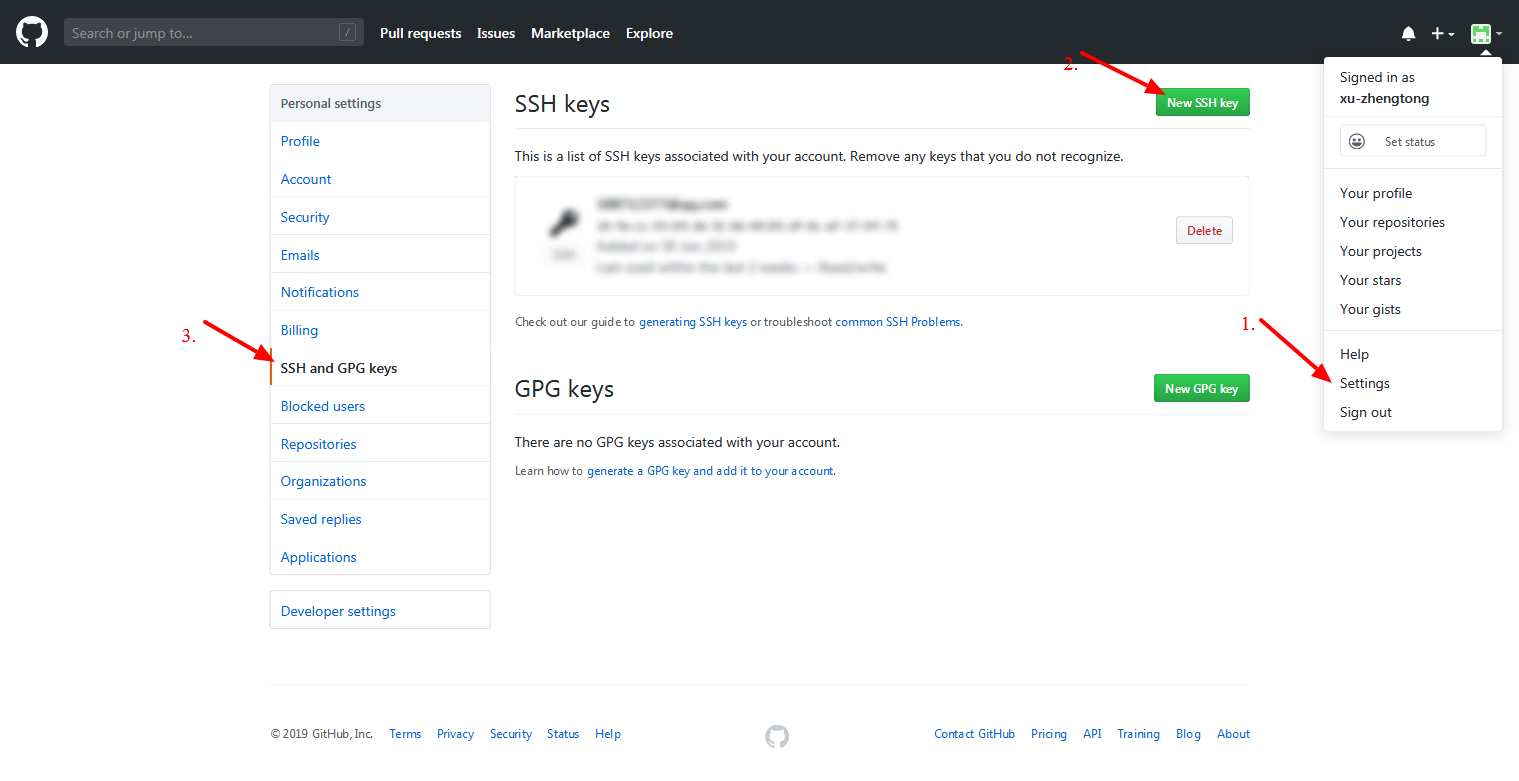The height and width of the screenshot is (781, 1519).
Task: Click the SSH keys heading
Action: pos(562,104)
